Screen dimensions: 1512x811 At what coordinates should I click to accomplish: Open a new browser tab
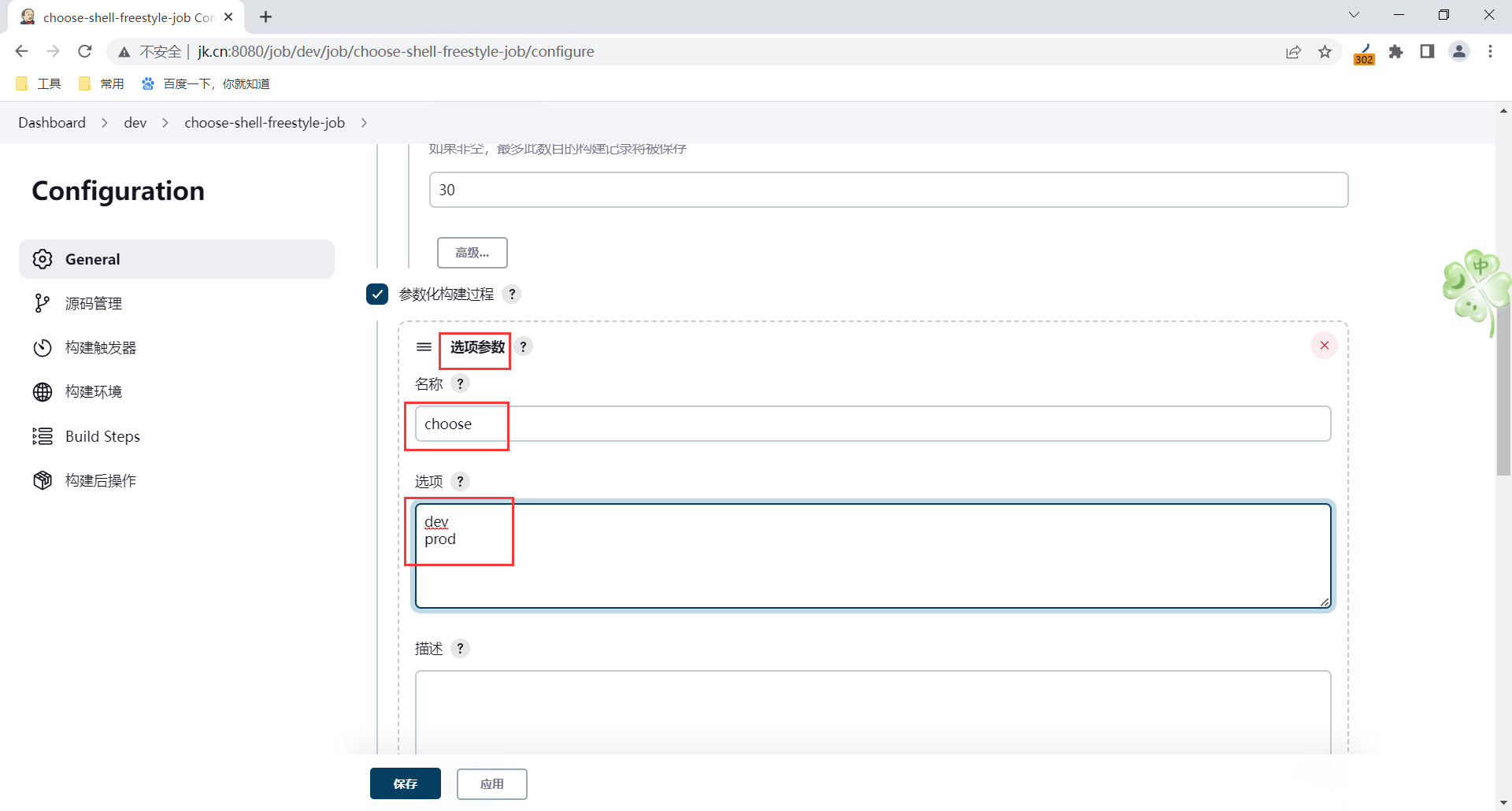point(266,17)
